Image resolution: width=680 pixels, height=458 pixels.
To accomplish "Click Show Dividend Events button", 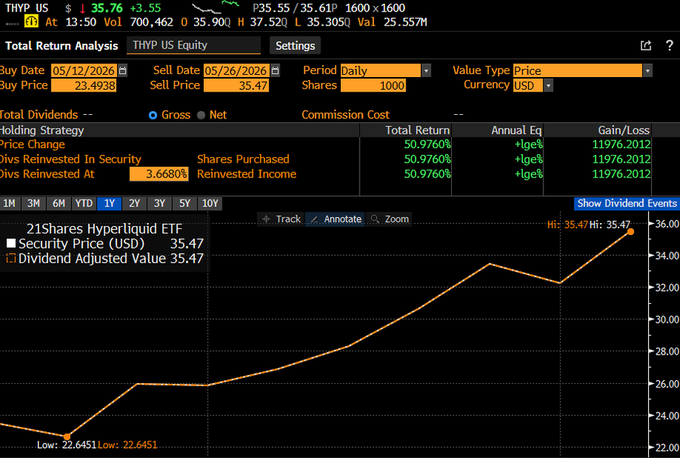I will (627, 203).
